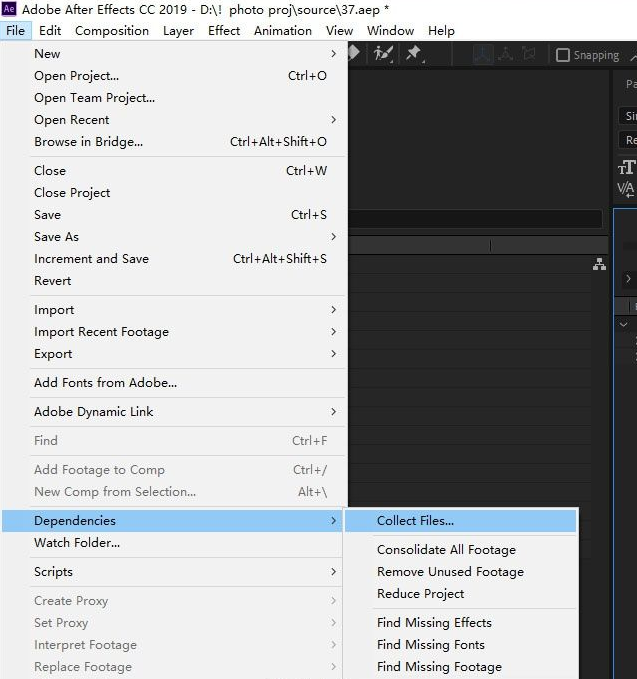Click the font size icon

pyautogui.click(x=627, y=167)
